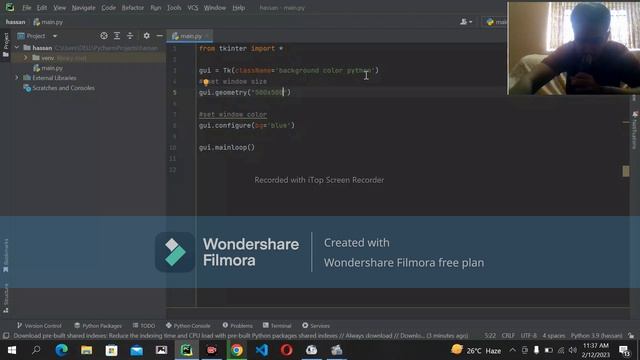Open Mail app from taskbar

[x=137, y=350]
